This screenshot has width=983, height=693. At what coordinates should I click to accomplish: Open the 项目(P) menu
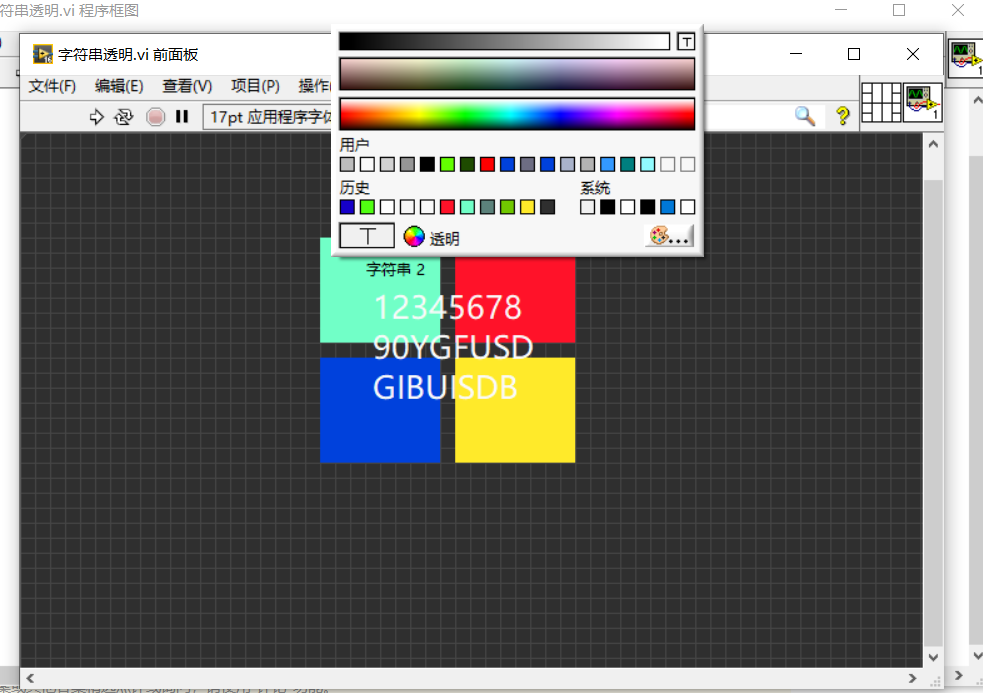255,86
